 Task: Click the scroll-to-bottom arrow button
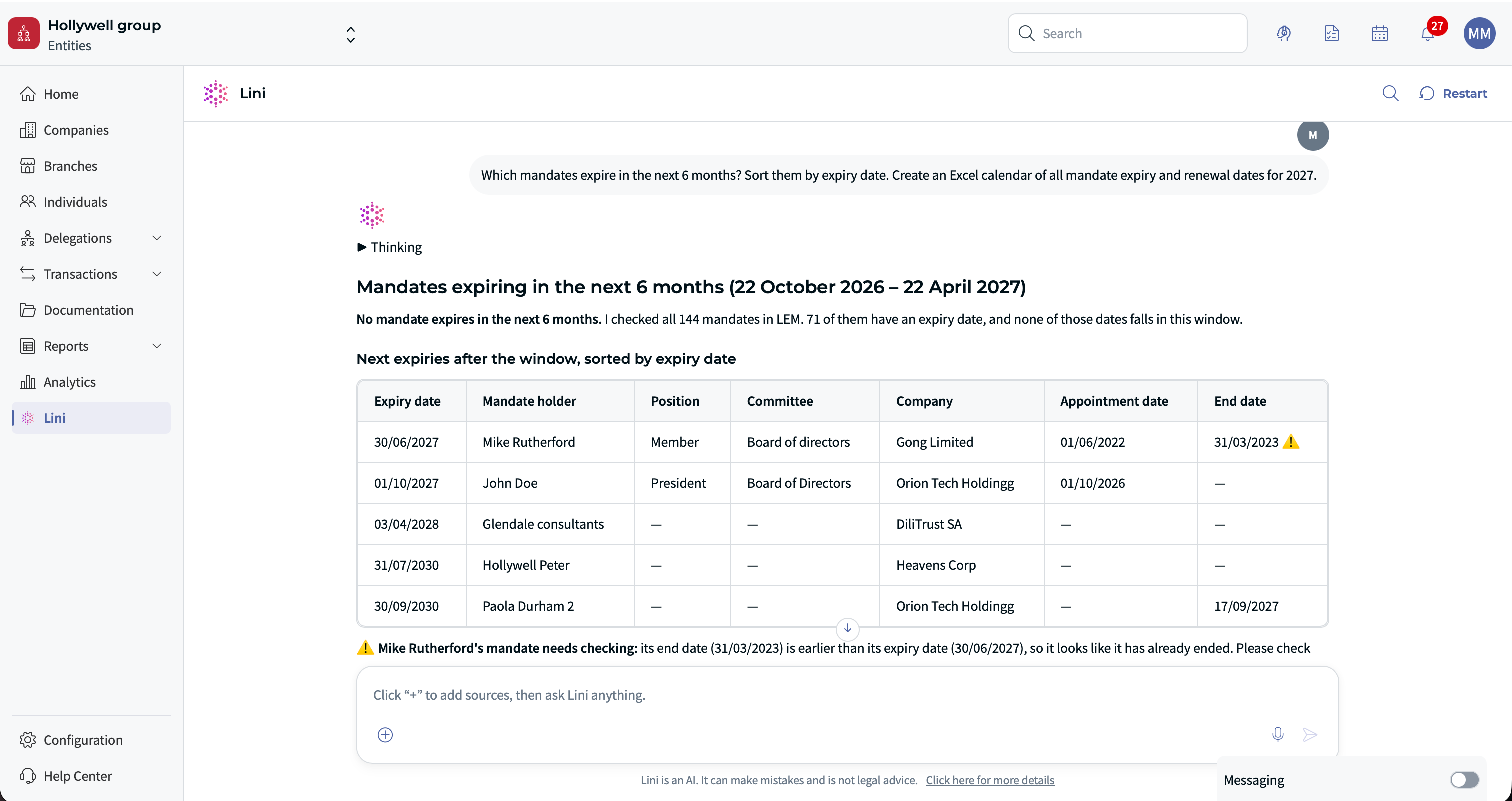coord(847,628)
